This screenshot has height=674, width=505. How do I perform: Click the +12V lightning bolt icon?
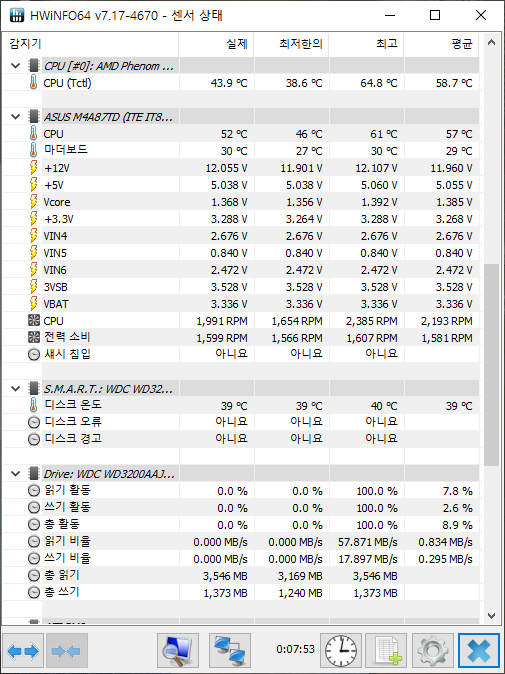tap(34, 168)
